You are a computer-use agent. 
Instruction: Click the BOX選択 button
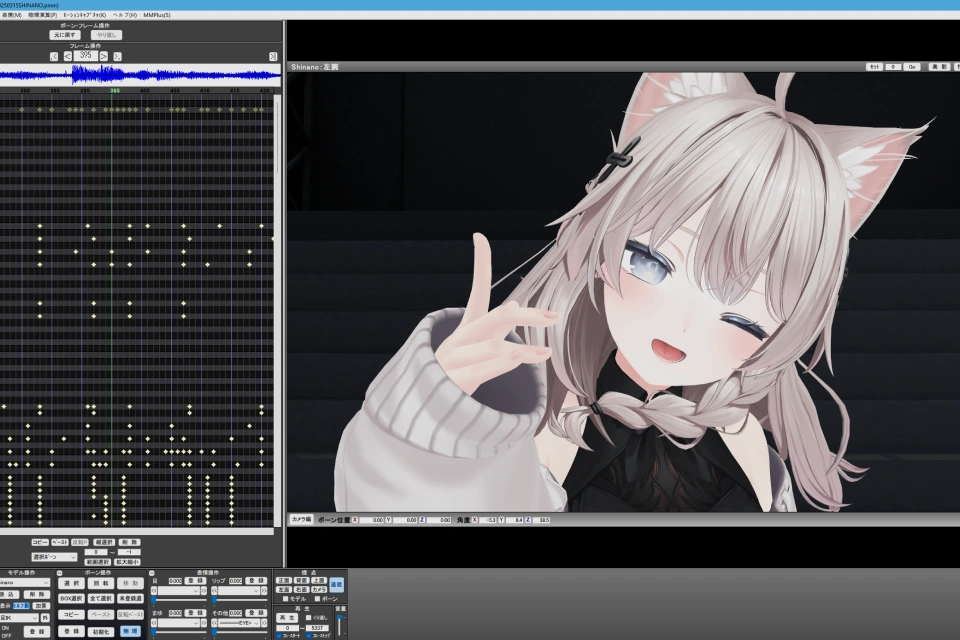click(71, 598)
